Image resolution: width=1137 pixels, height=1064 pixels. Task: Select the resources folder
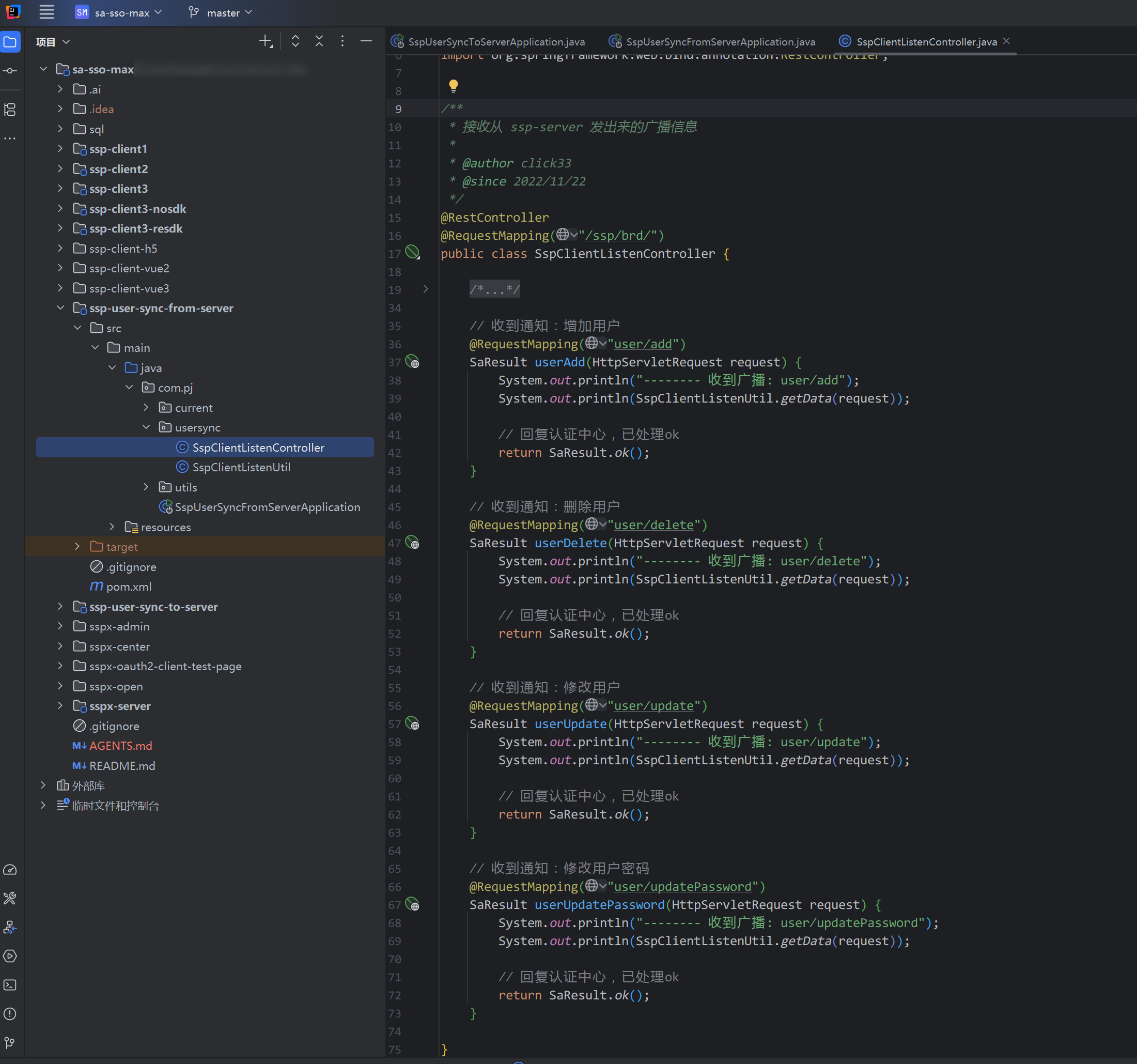pyautogui.click(x=166, y=527)
